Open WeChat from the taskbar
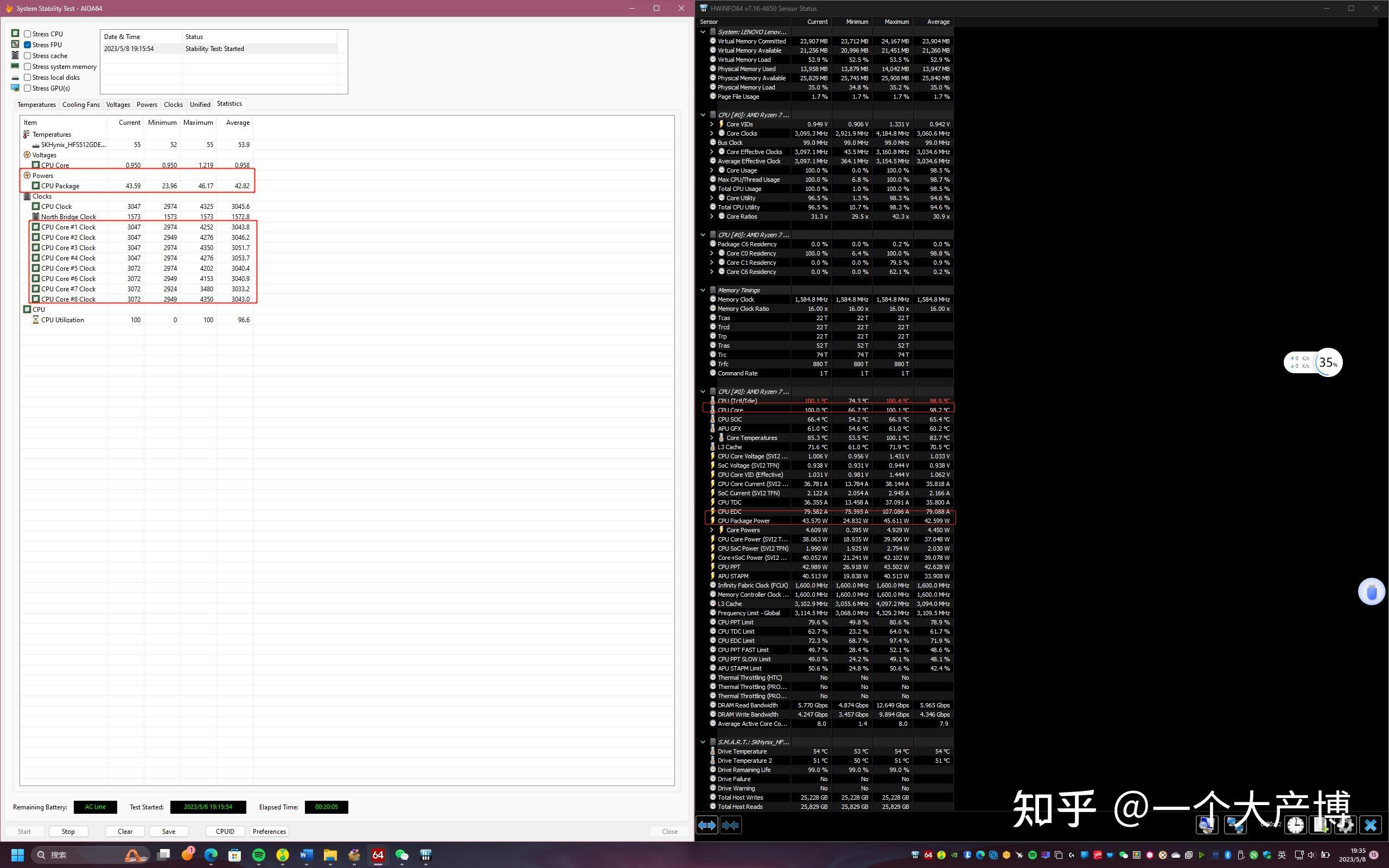1389x868 pixels. tap(402, 855)
